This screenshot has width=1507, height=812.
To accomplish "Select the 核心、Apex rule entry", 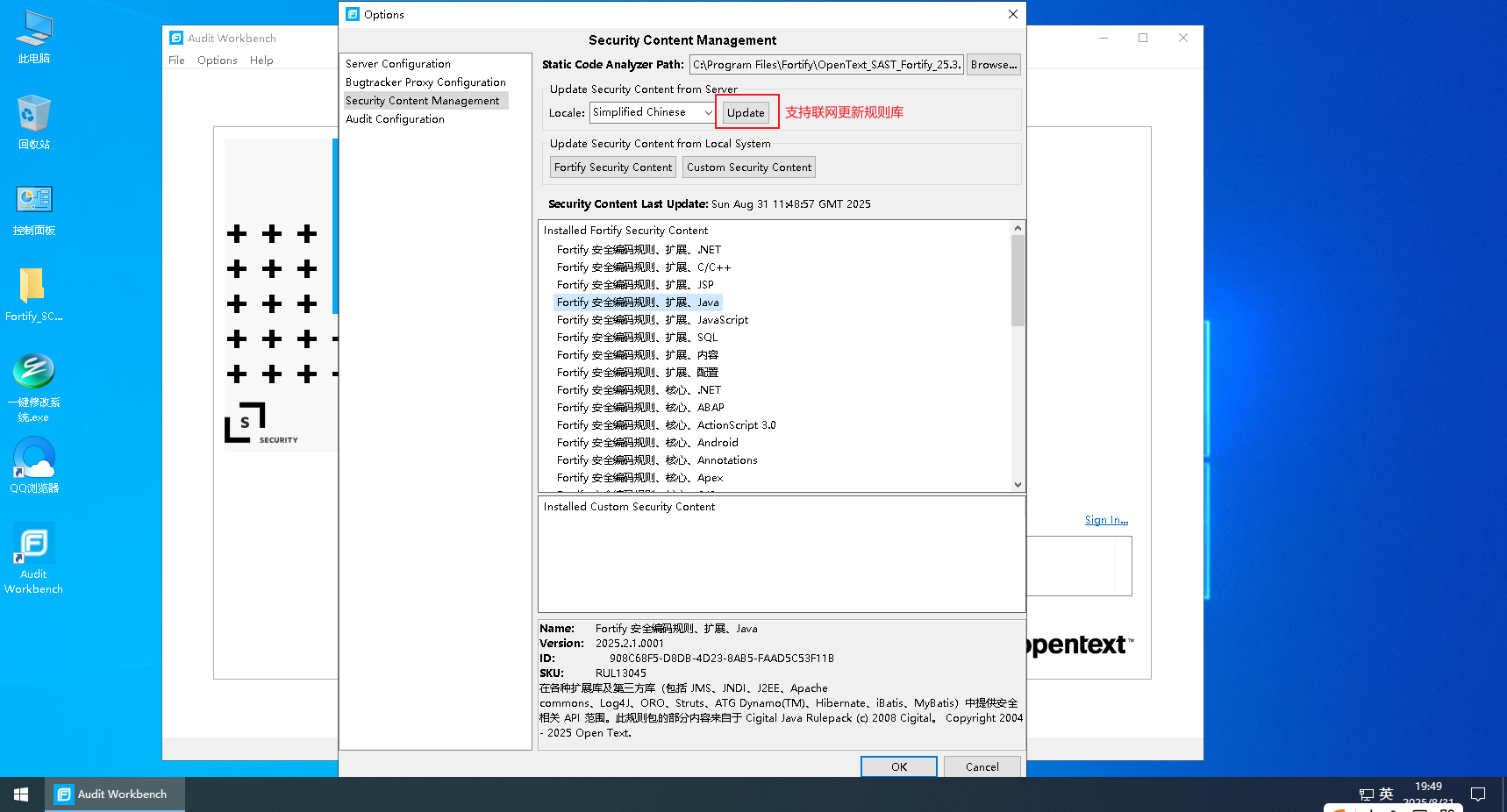I will pyautogui.click(x=639, y=478).
